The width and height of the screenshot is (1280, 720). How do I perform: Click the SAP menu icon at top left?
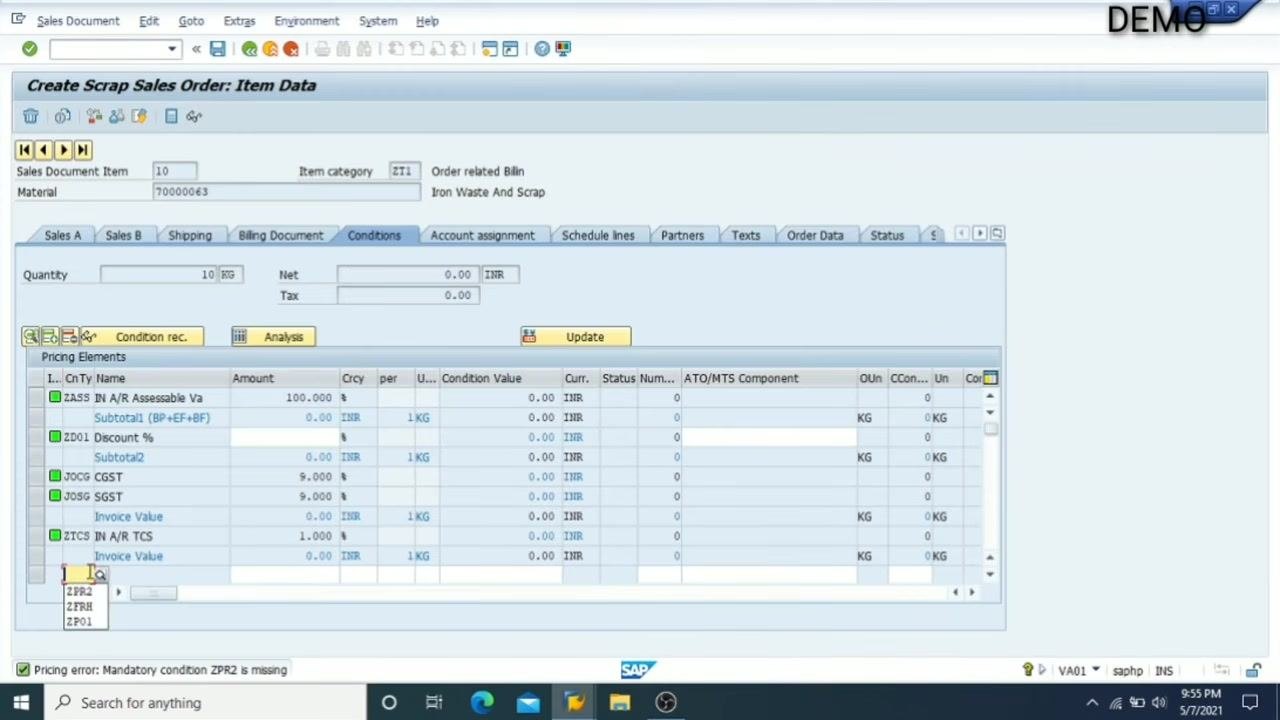18,20
